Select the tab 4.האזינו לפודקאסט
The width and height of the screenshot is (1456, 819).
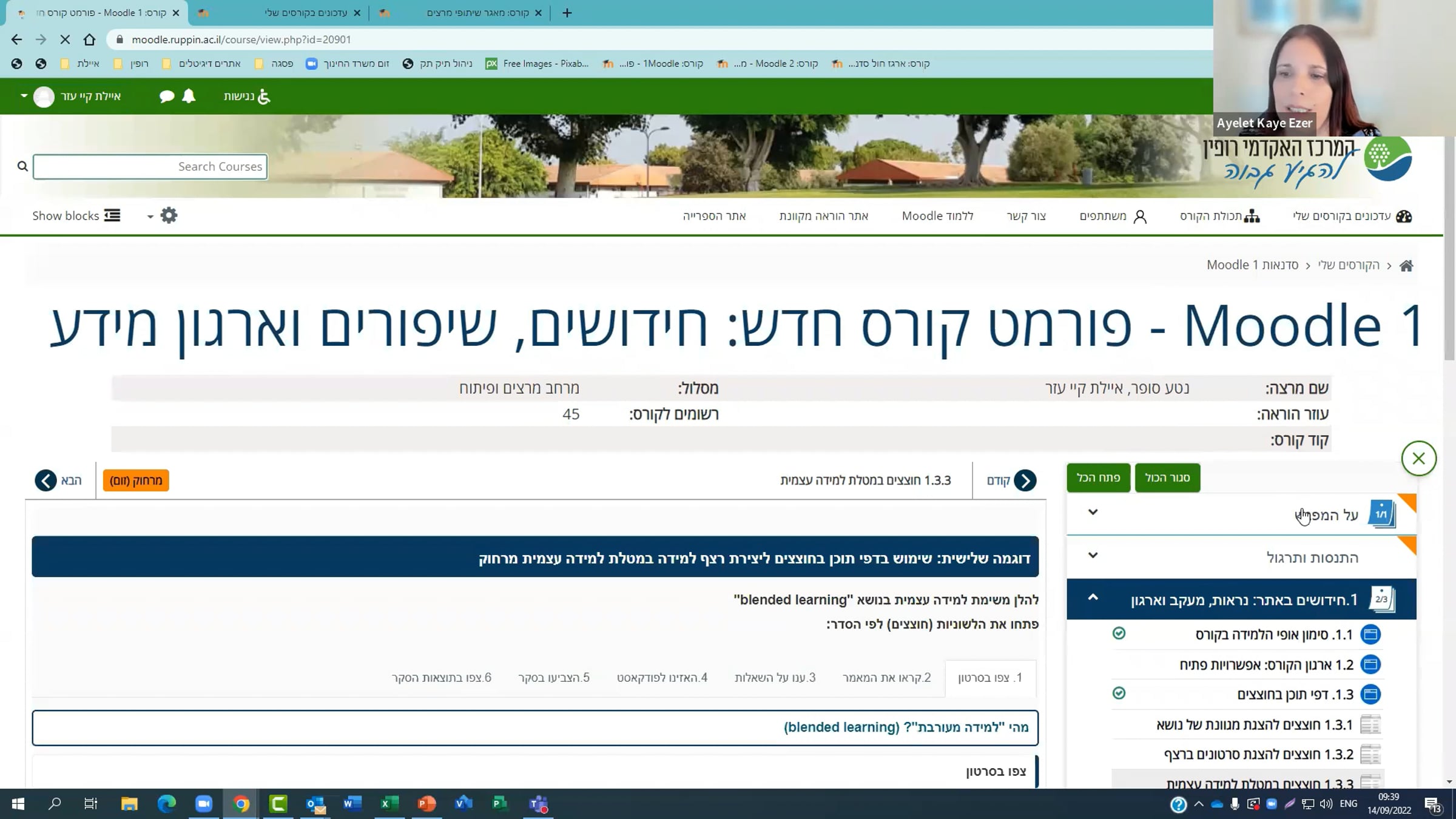662,678
